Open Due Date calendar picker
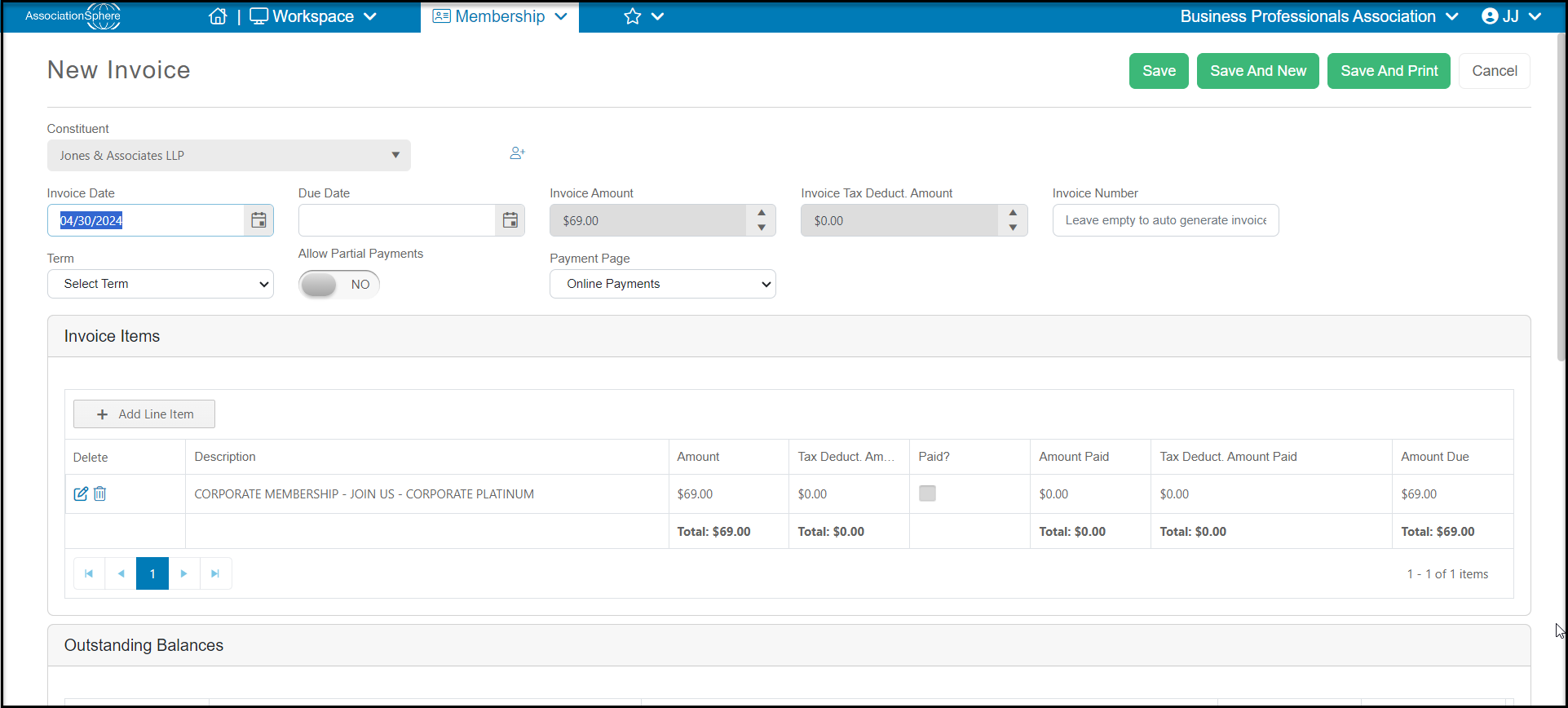 point(510,220)
